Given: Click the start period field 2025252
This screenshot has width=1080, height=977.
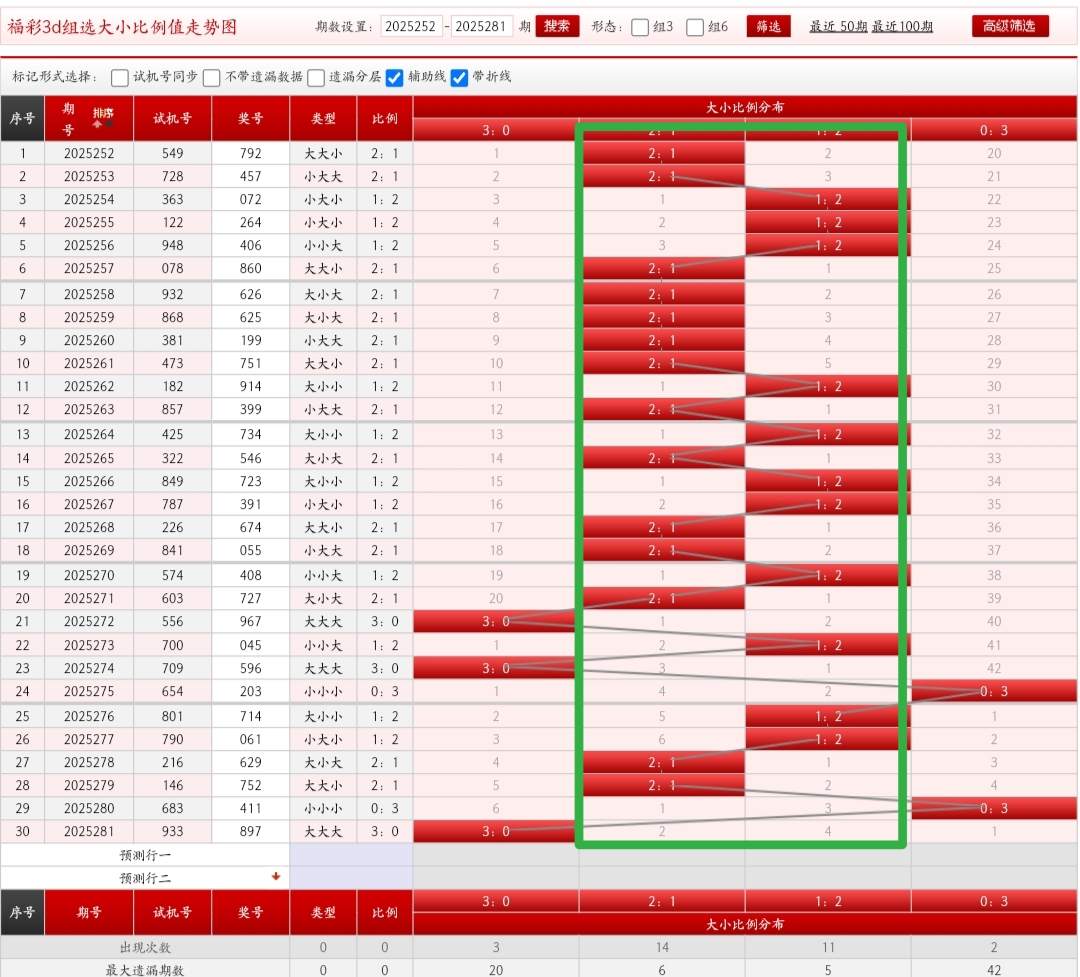Looking at the screenshot, I should pyautogui.click(x=411, y=27).
